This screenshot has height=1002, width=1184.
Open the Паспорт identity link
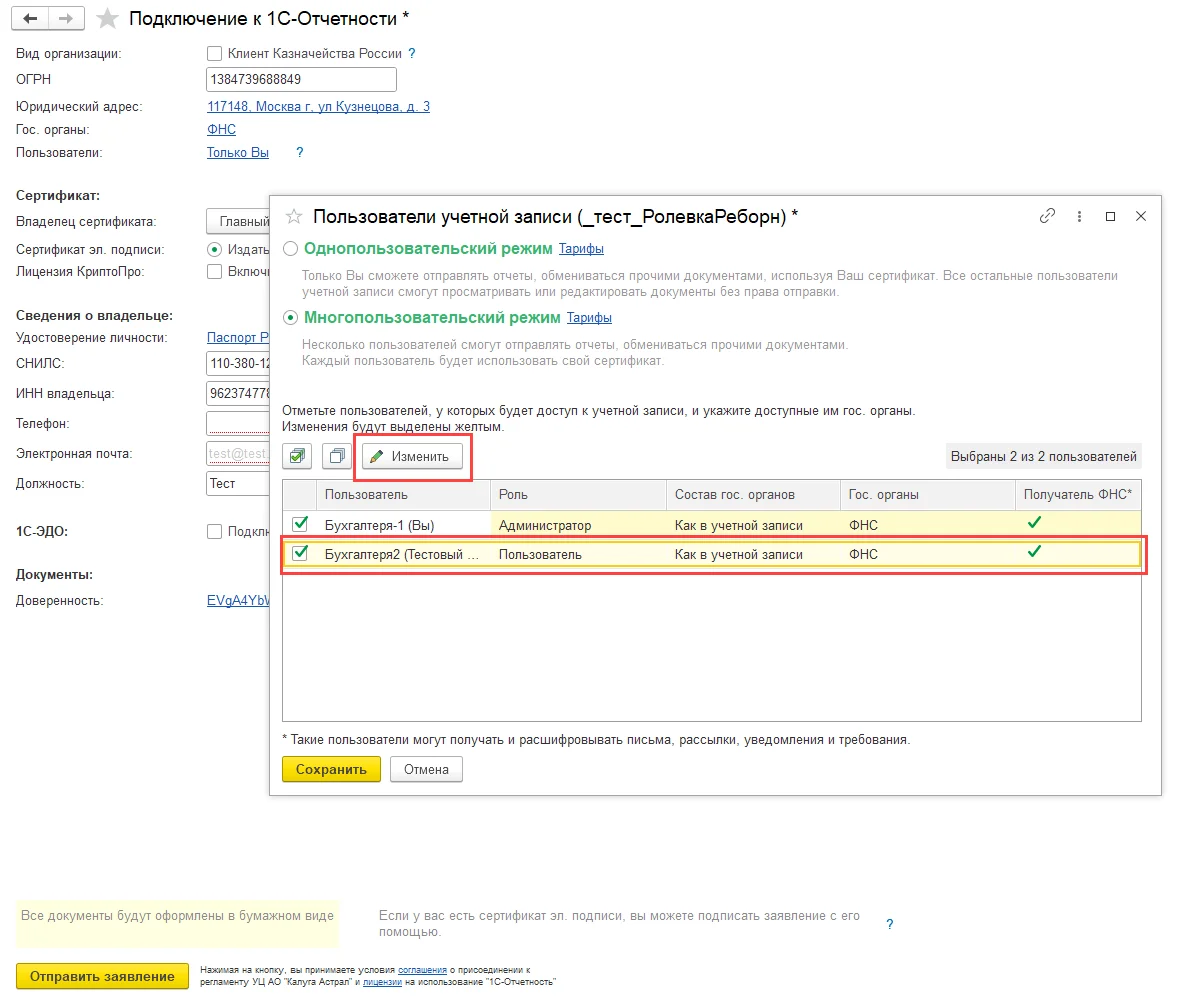point(238,338)
